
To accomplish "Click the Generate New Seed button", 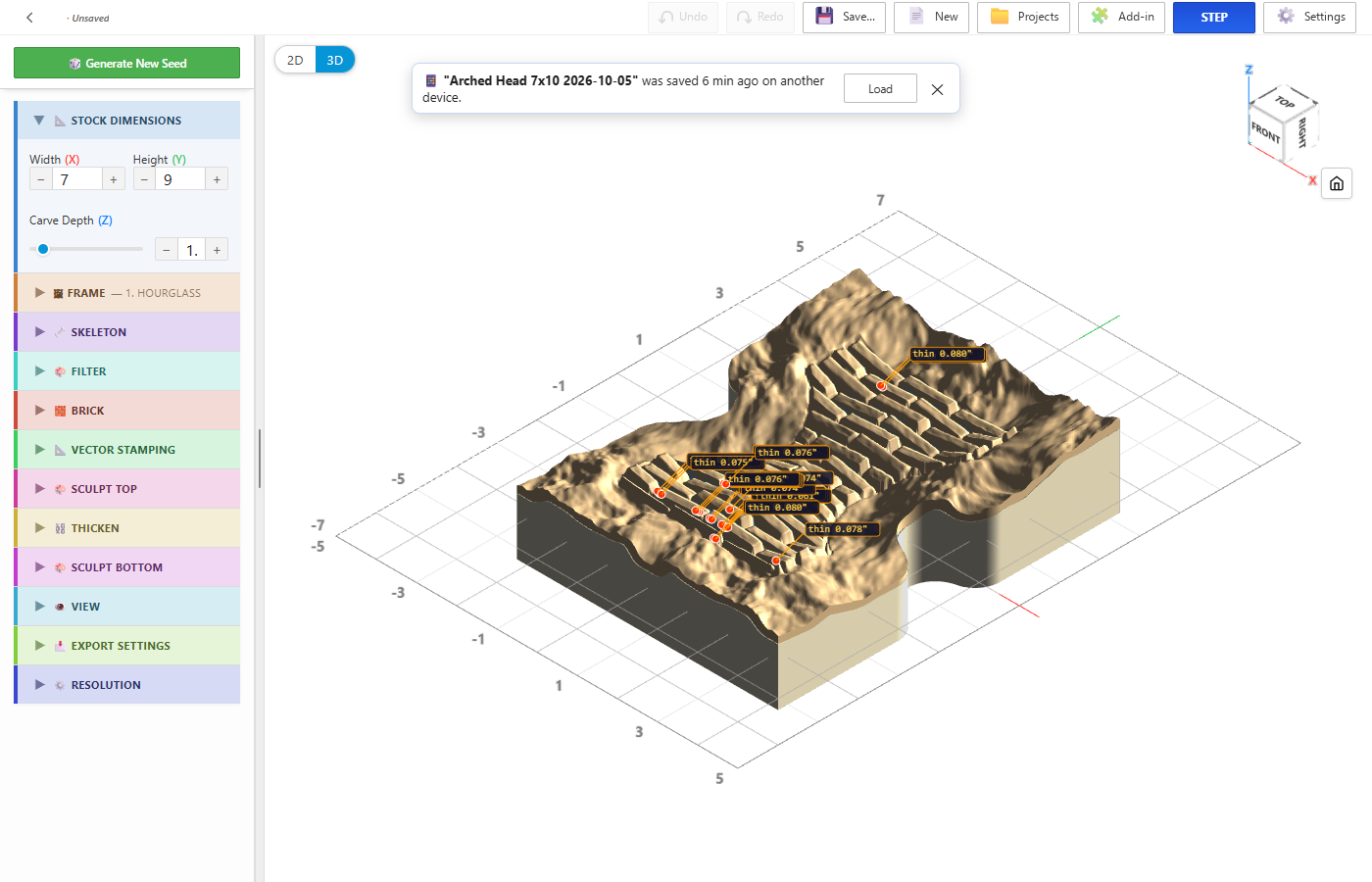I will click(126, 63).
